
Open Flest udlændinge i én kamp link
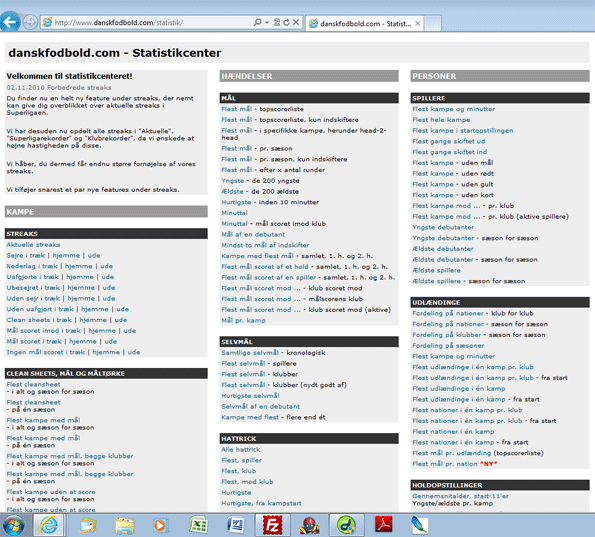459,389
